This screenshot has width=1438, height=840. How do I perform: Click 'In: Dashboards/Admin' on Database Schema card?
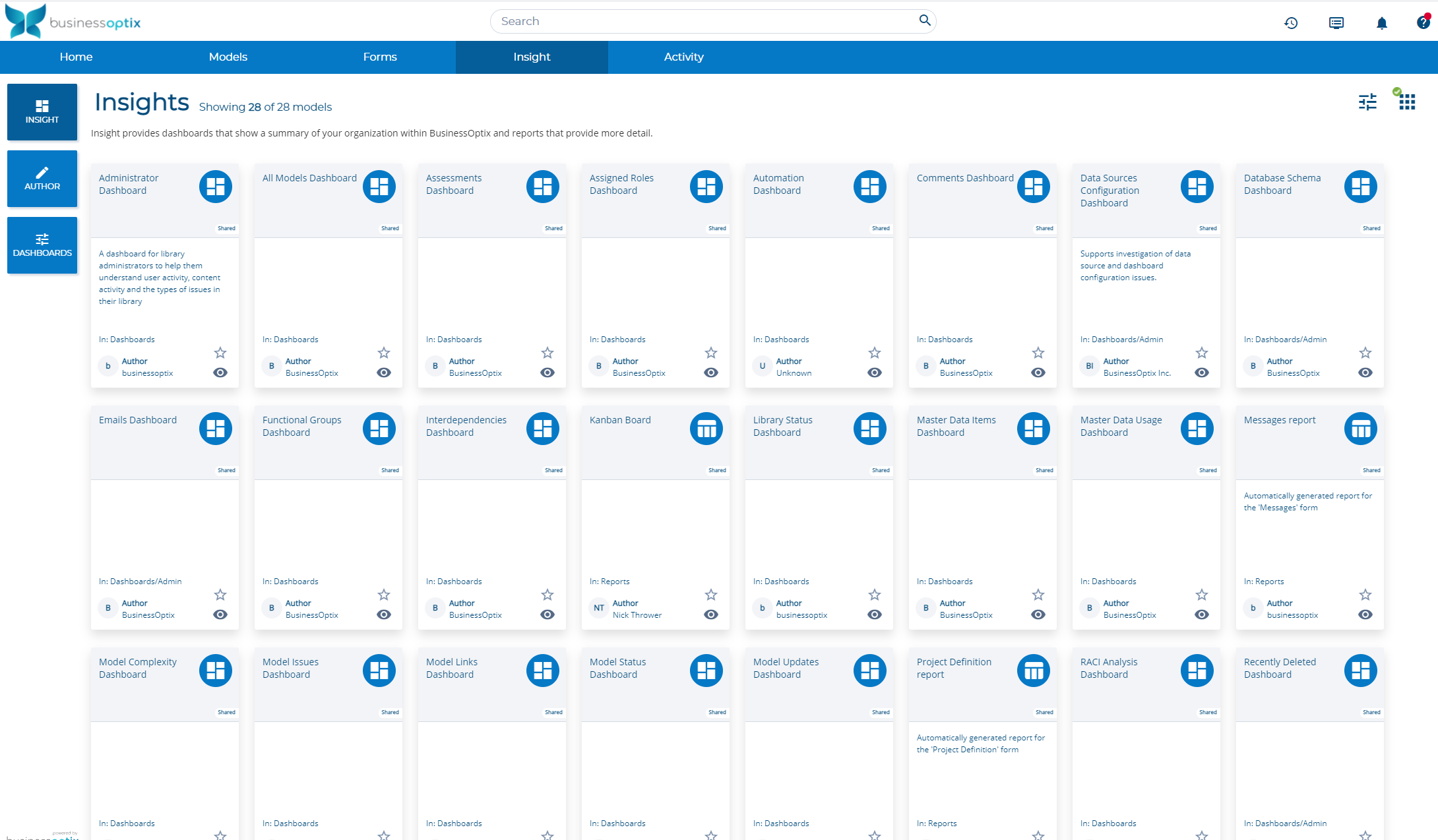(1285, 340)
